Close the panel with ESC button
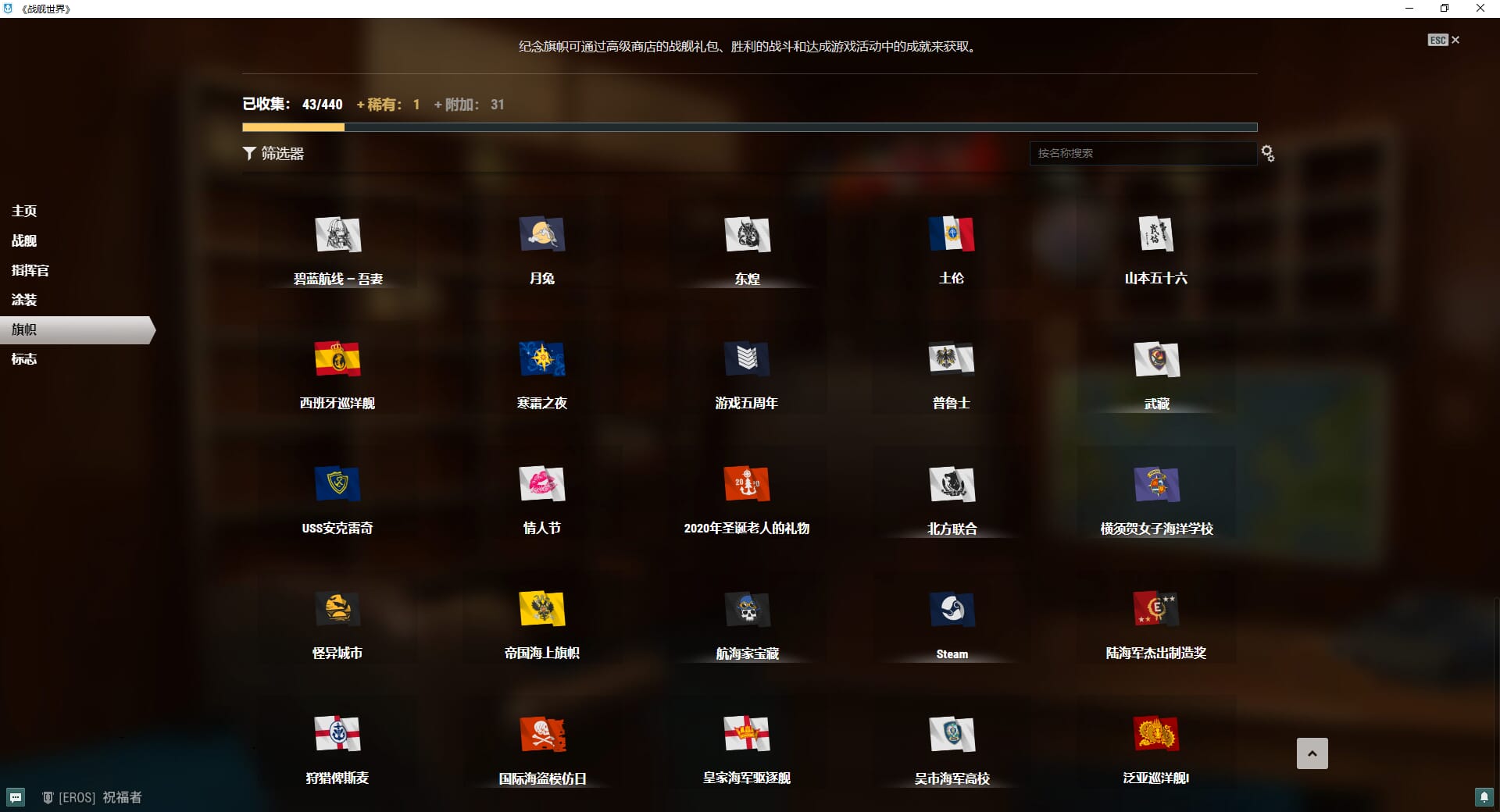Image resolution: width=1500 pixels, height=812 pixels. [1443, 40]
